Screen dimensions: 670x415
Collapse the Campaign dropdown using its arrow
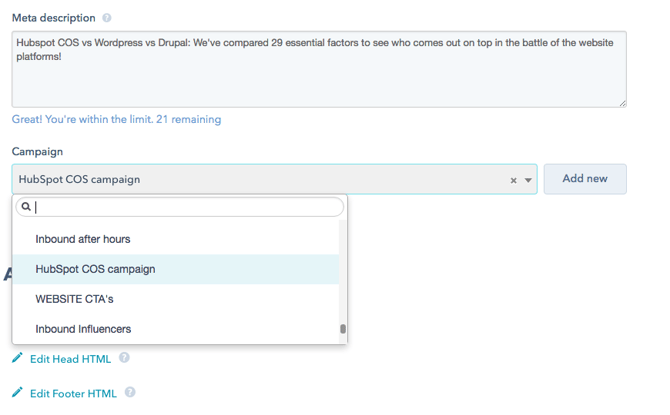pos(528,180)
